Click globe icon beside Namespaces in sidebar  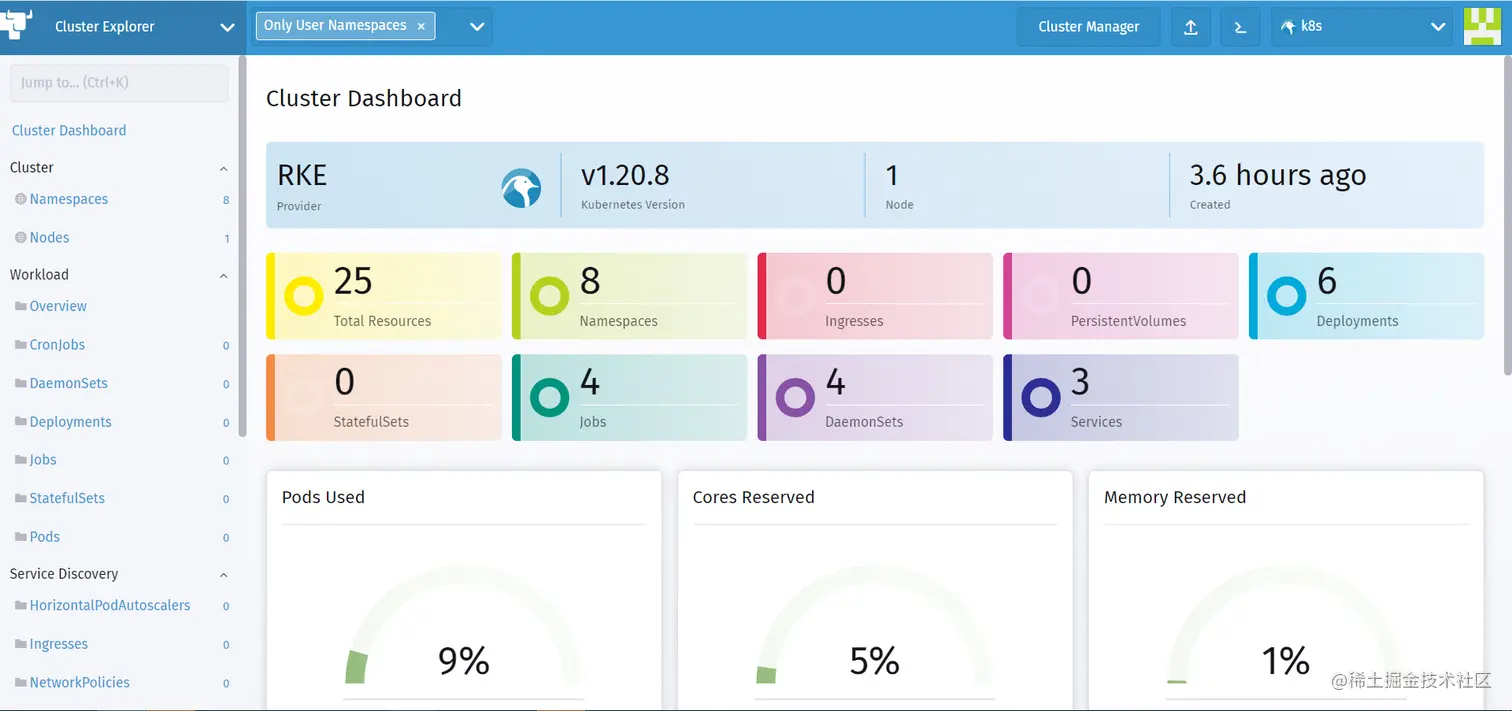[x=20, y=199]
